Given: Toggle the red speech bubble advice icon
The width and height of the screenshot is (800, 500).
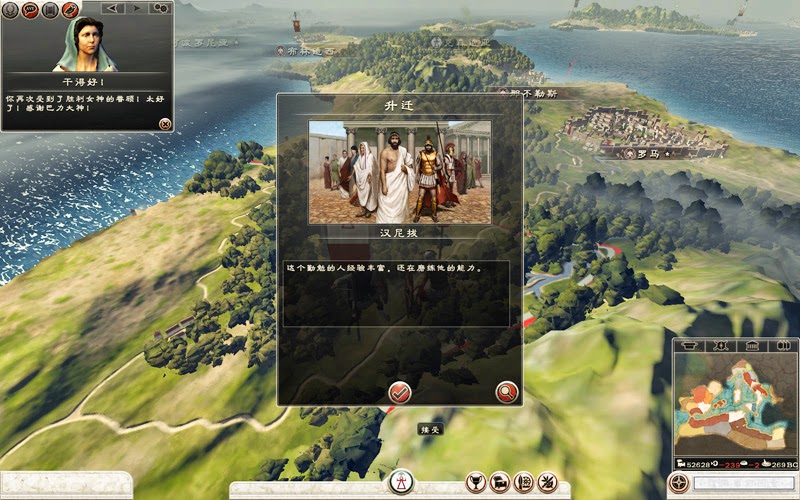Looking at the screenshot, I should pos(30,10).
